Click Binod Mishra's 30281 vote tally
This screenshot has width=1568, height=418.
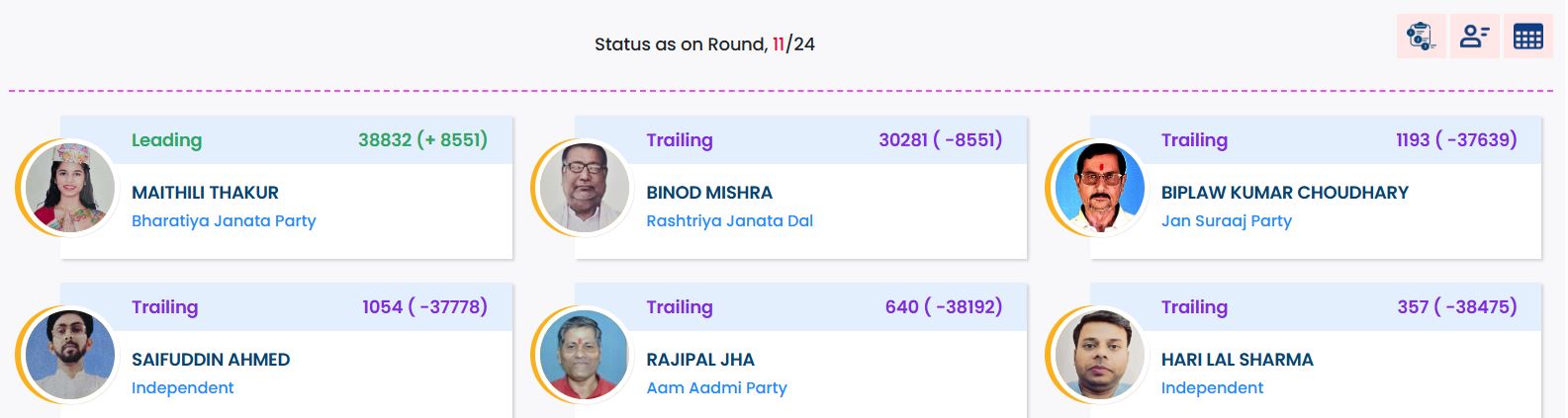click(940, 140)
